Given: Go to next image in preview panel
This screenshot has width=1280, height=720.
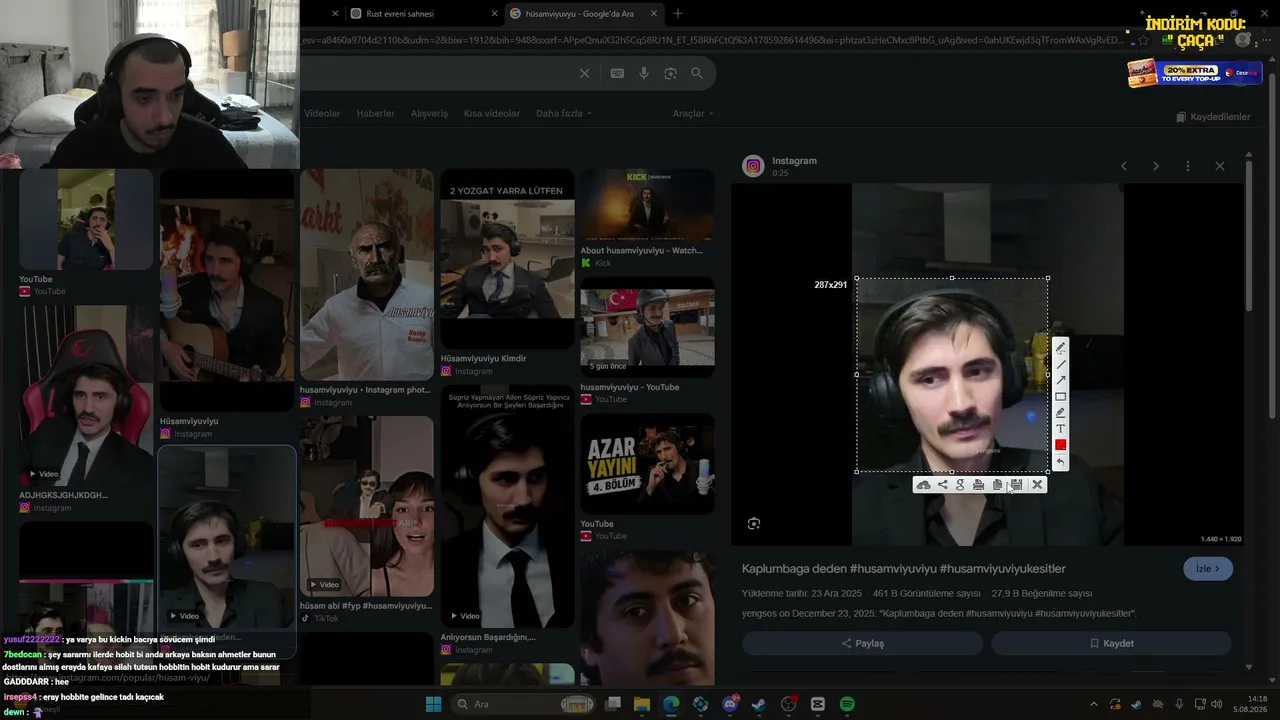Looking at the screenshot, I should tap(1156, 166).
